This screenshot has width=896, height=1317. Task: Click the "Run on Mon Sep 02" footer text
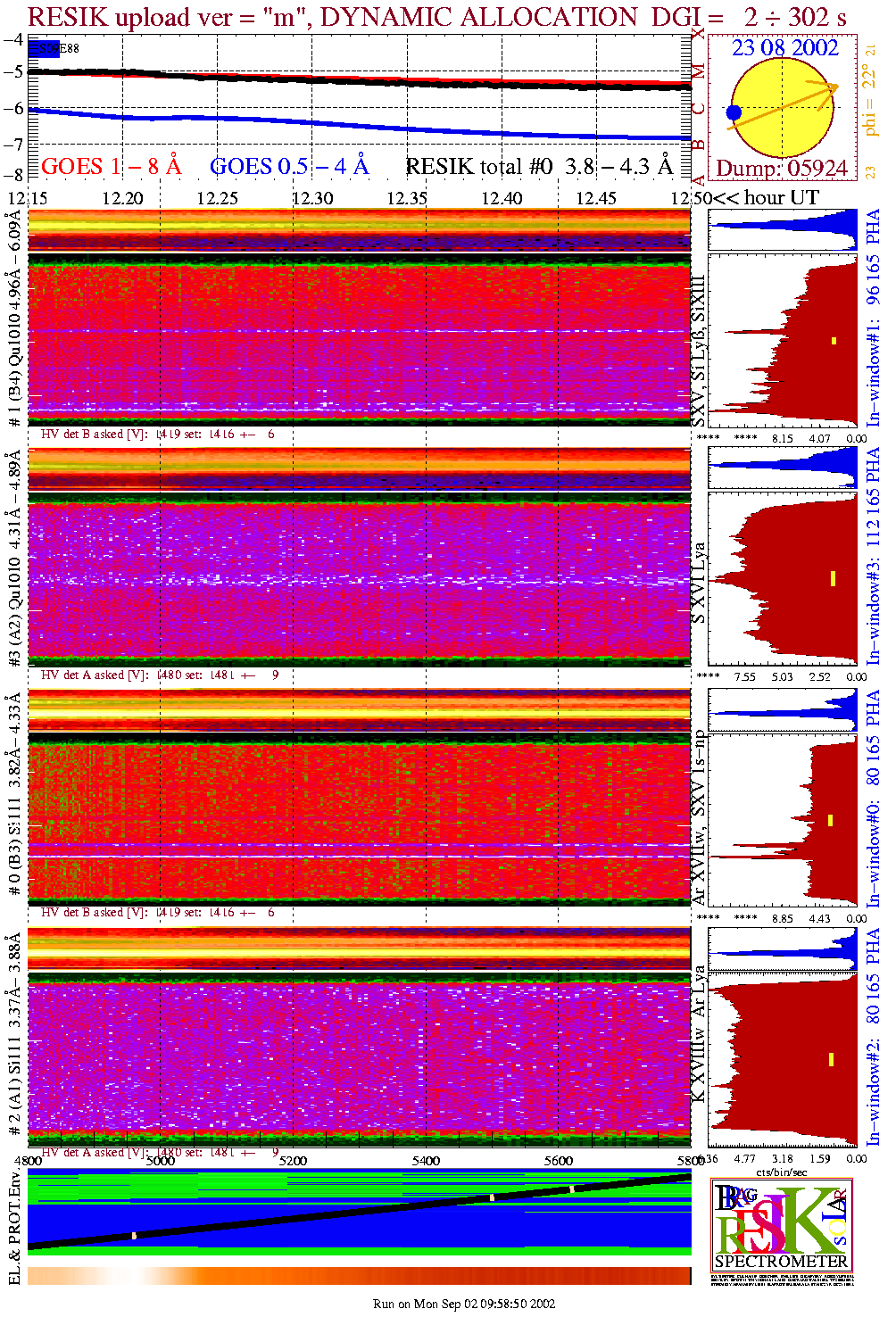pyautogui.click(x=464, y=1304)
